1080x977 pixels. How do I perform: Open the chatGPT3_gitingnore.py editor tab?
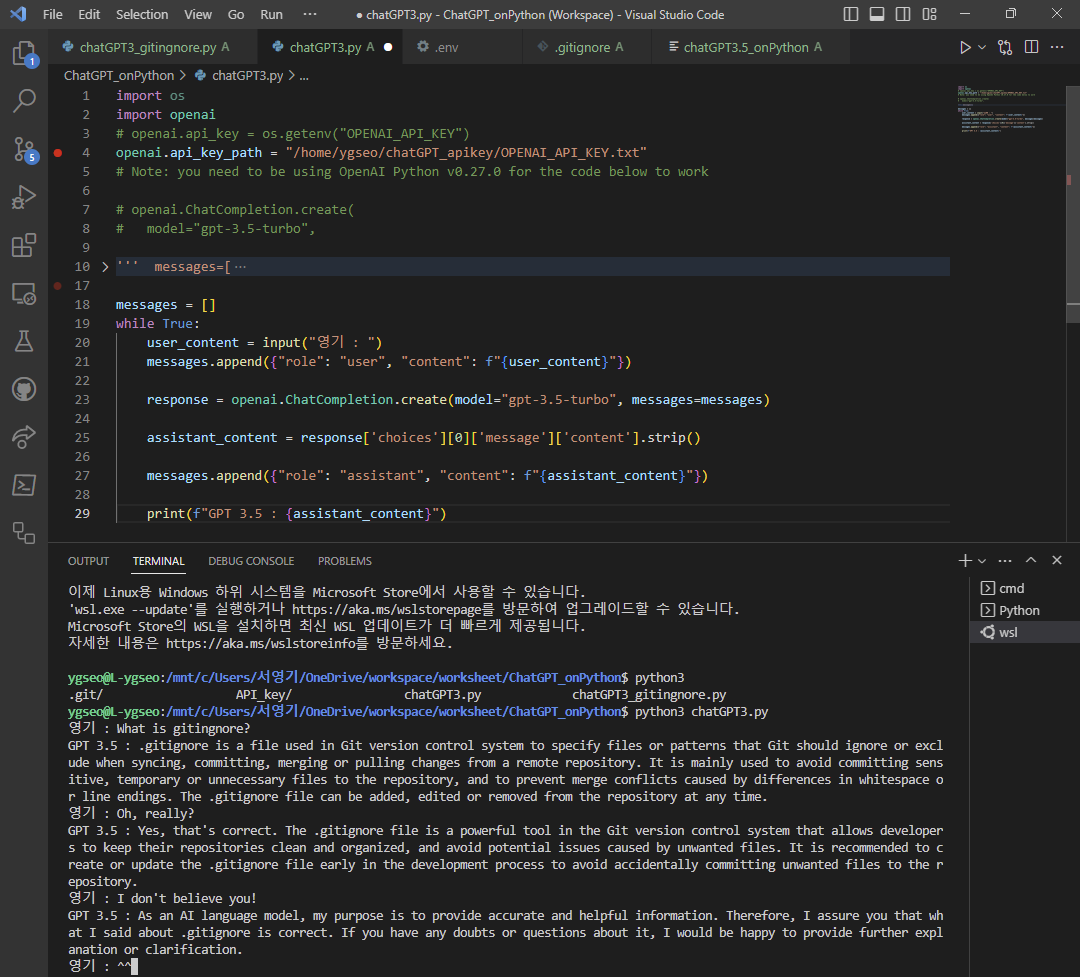tap(154, 47)
